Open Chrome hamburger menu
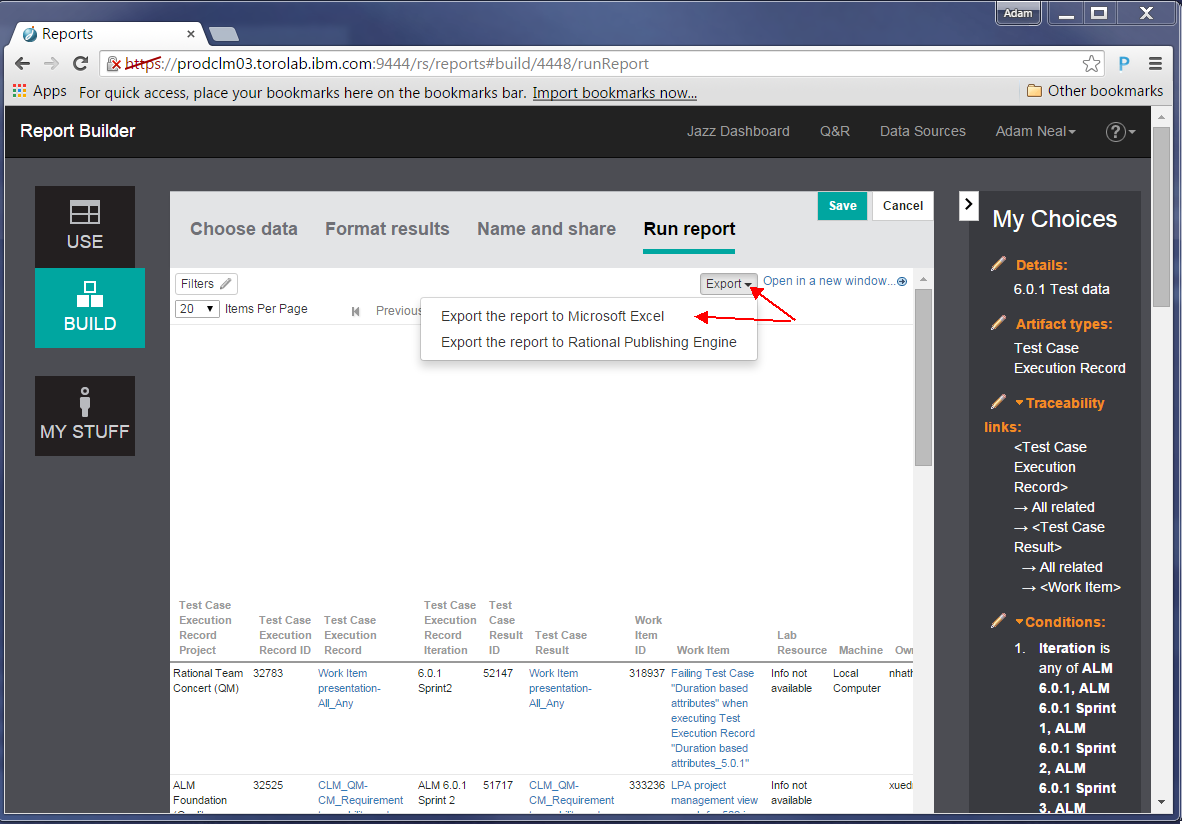1182x824 pixels. (1155, 64)
